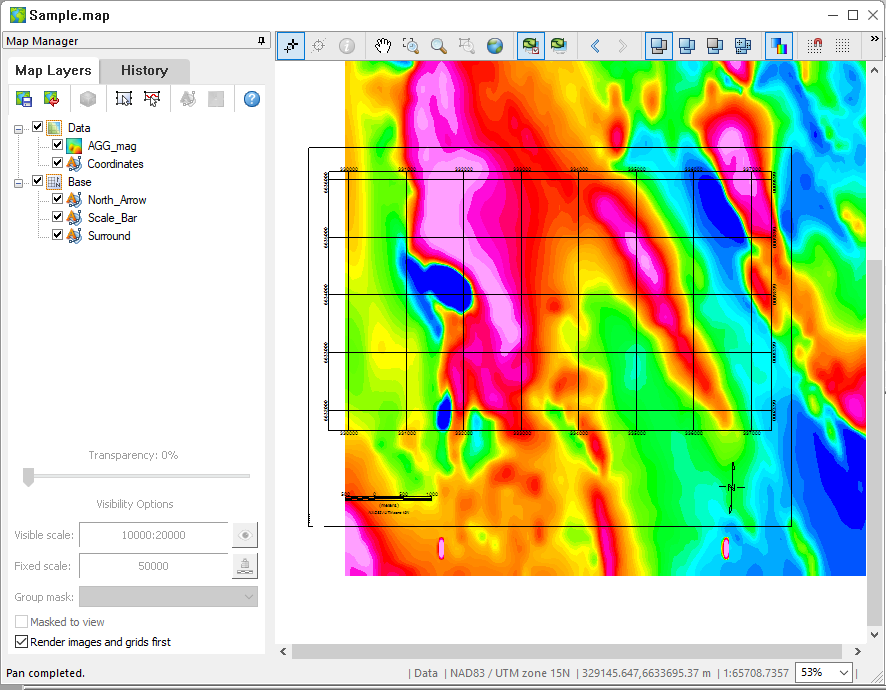Click the Fixed scale input field
This screenshot has width=886, height=690.
153,566
